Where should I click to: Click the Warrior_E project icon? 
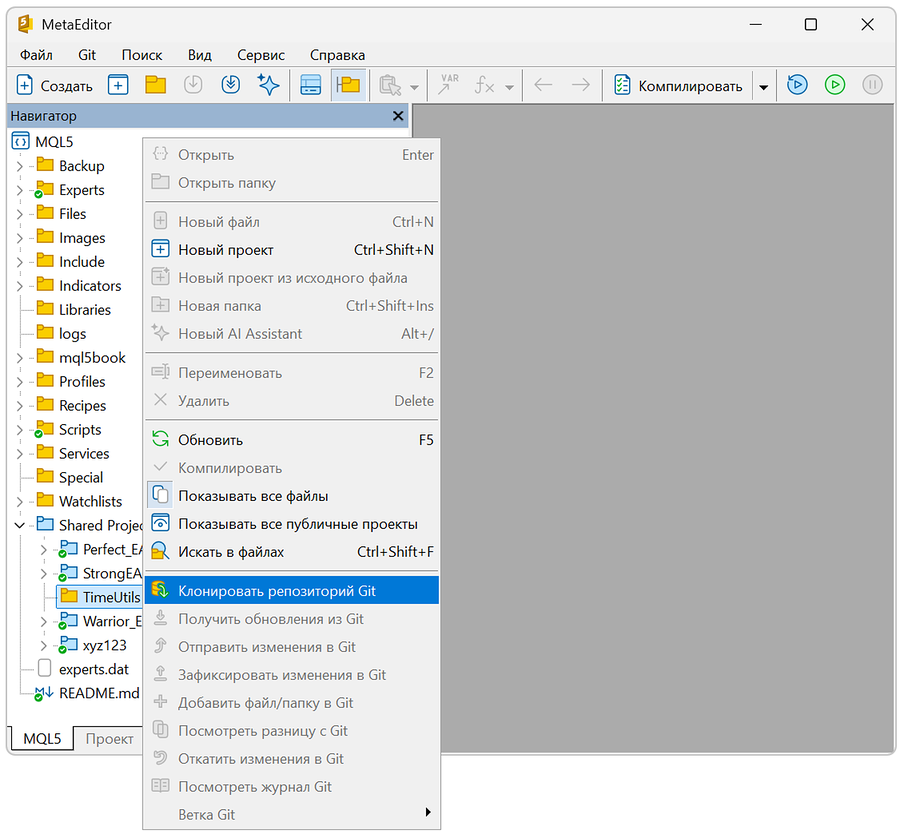[68, 620]
